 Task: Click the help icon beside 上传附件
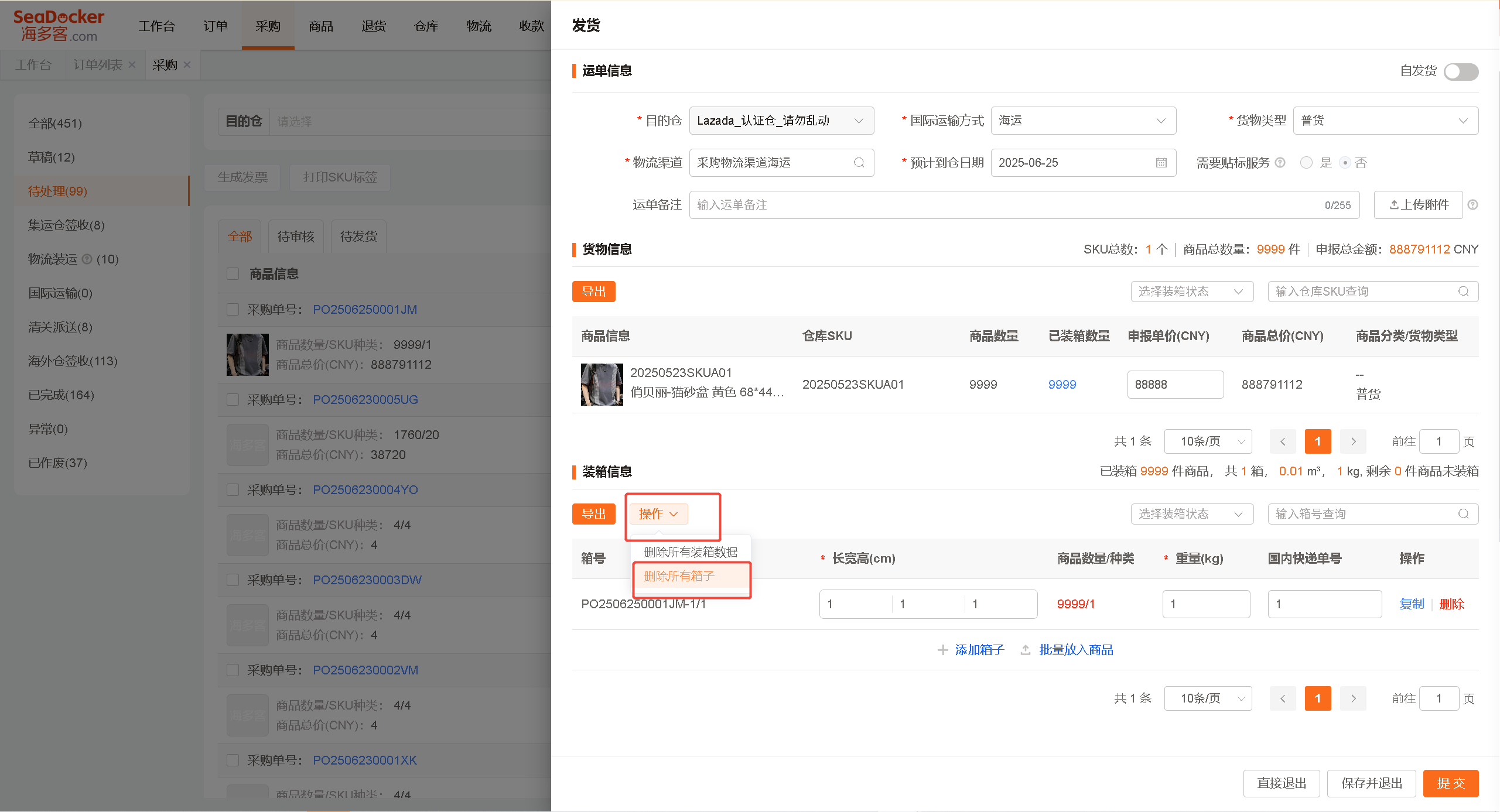[1473, 205]
